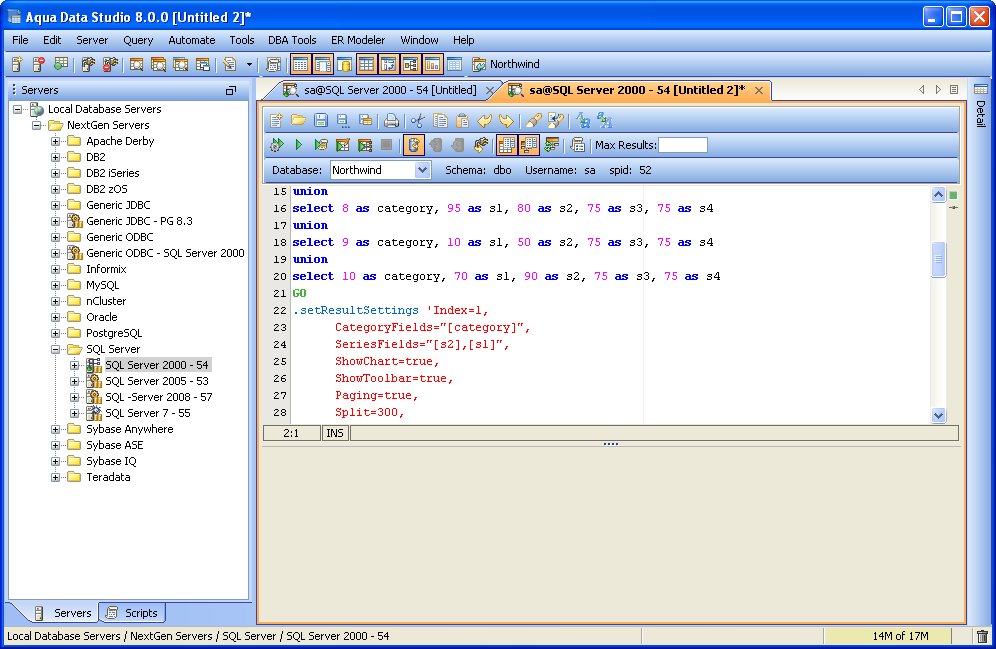
Task: Collapse the SQL Server folder node
Action: 56,349
